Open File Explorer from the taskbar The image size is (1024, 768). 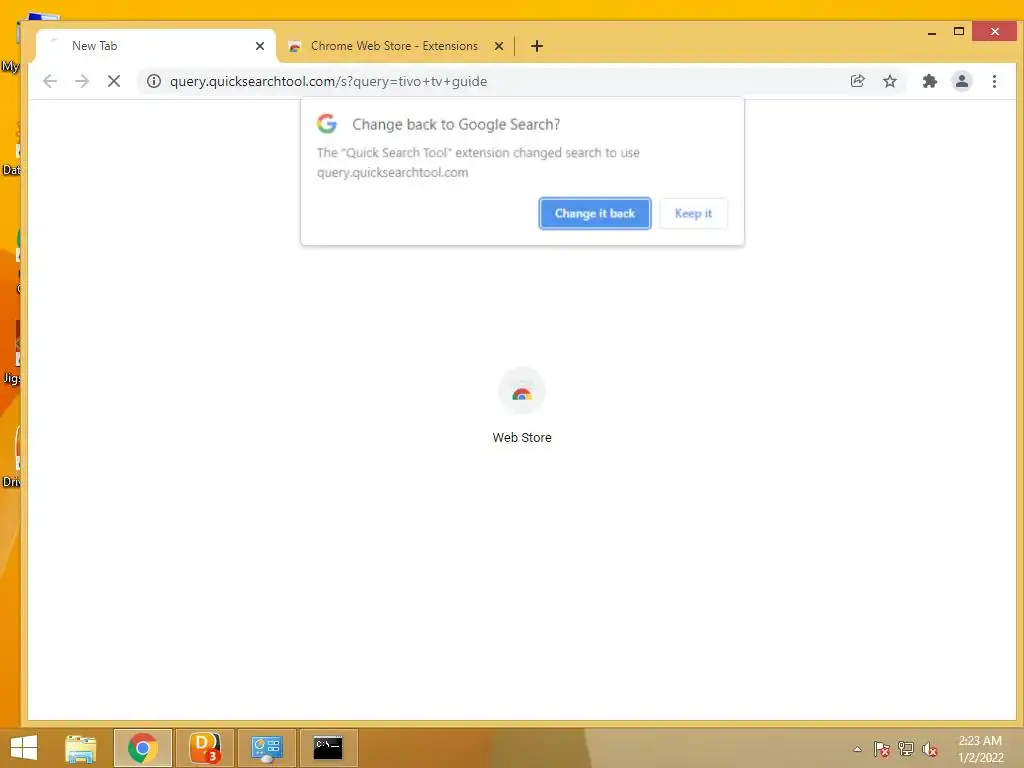click(81, 748)
